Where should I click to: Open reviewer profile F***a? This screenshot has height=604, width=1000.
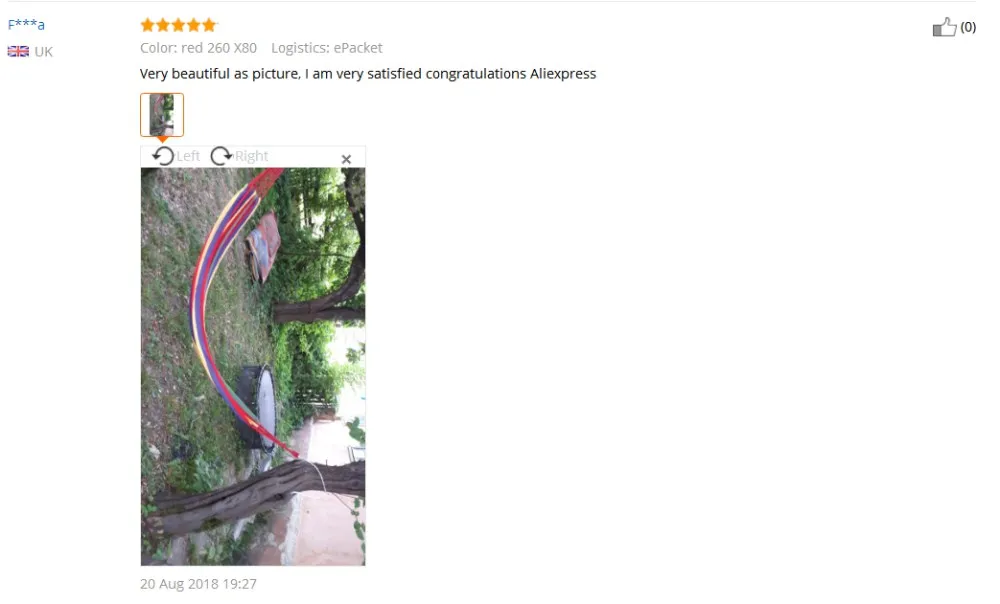(x=26, y=25)
